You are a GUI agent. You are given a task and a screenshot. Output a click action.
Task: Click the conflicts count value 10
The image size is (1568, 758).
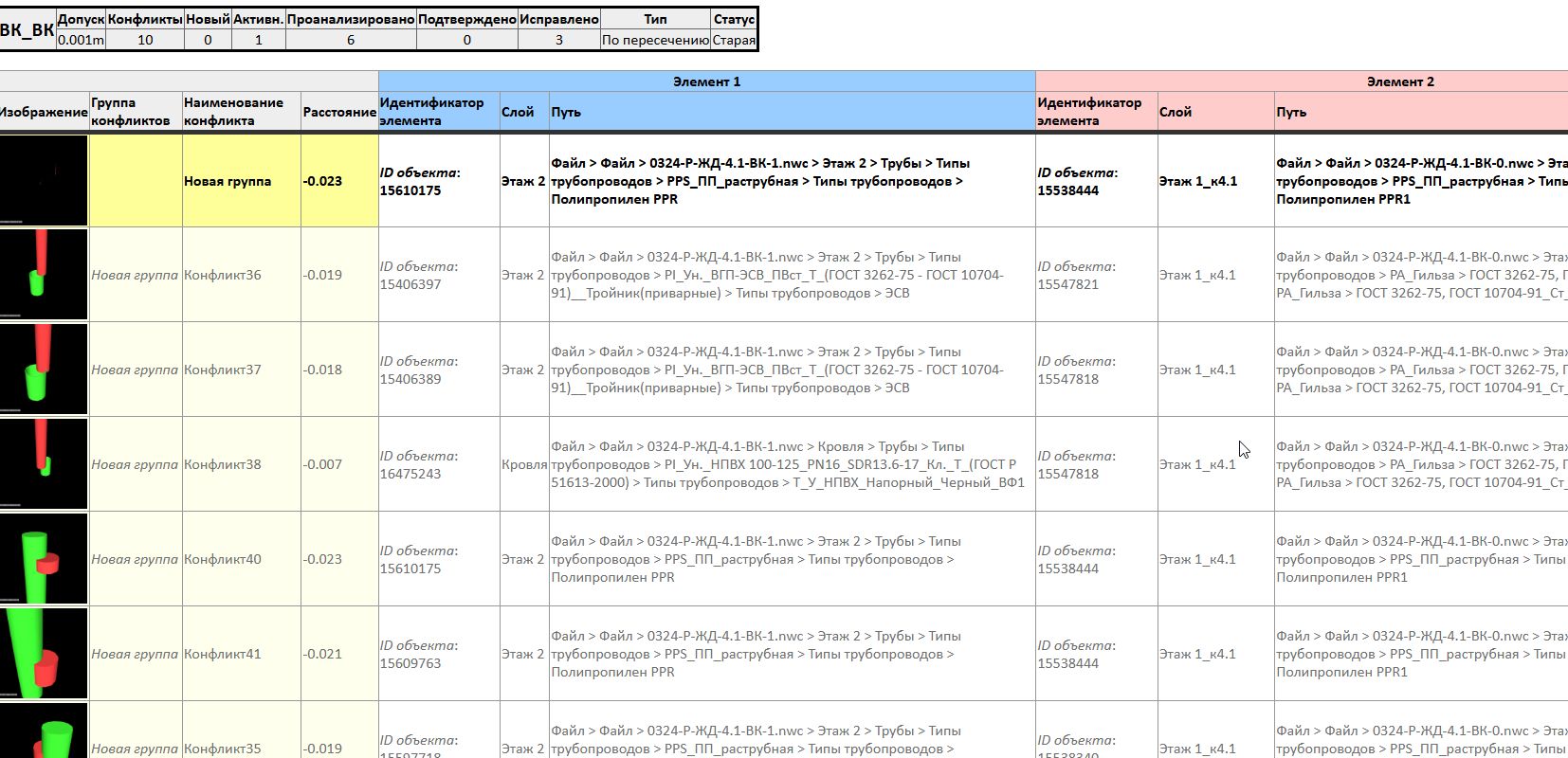tap(145, 40)
